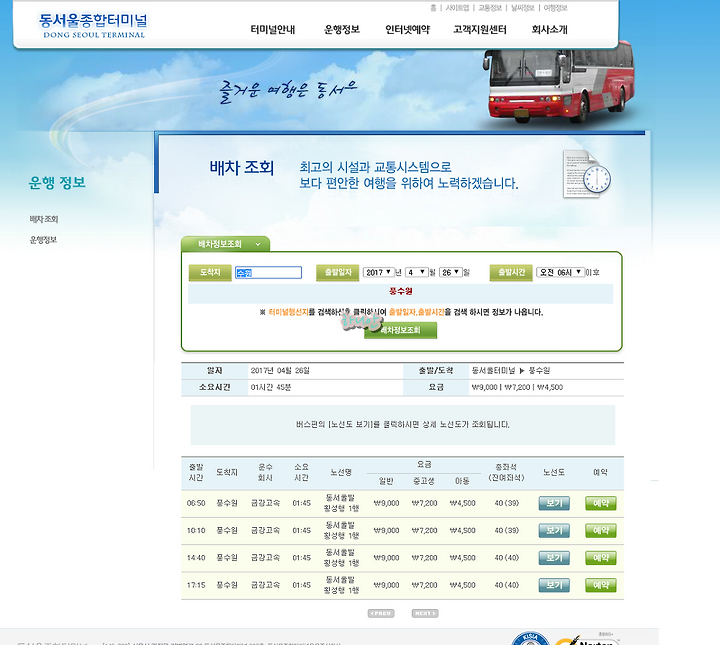Click the 도착지 label button
Screen dimensions: 720x645
tap(210, 272)
